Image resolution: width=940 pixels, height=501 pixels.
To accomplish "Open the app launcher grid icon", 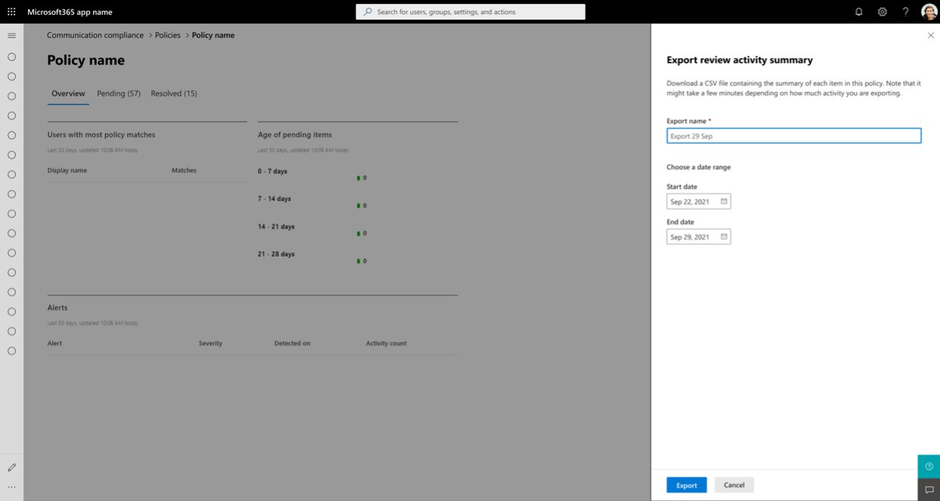I will (11, 11).
